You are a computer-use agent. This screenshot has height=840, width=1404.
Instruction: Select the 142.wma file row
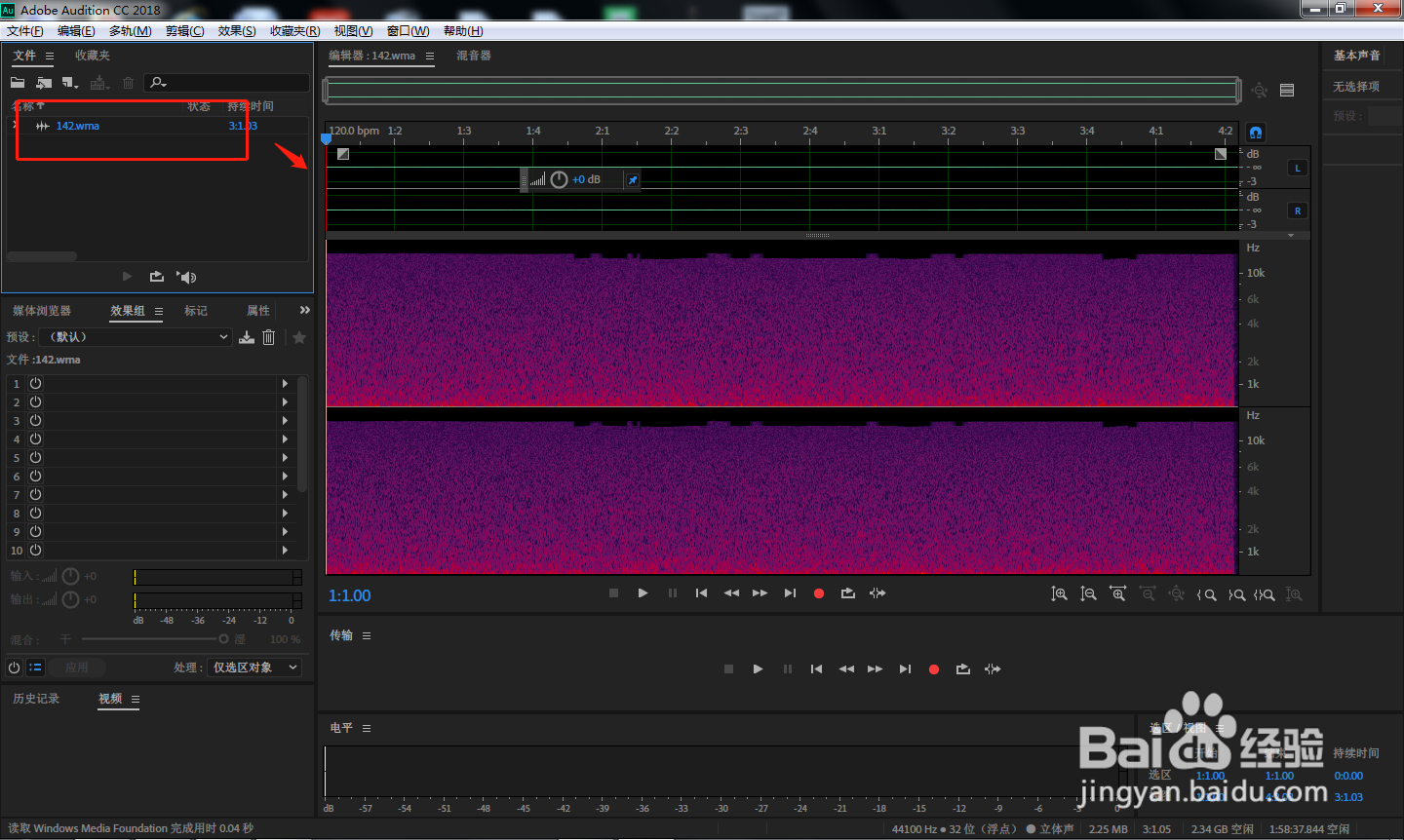click(158, 126)
